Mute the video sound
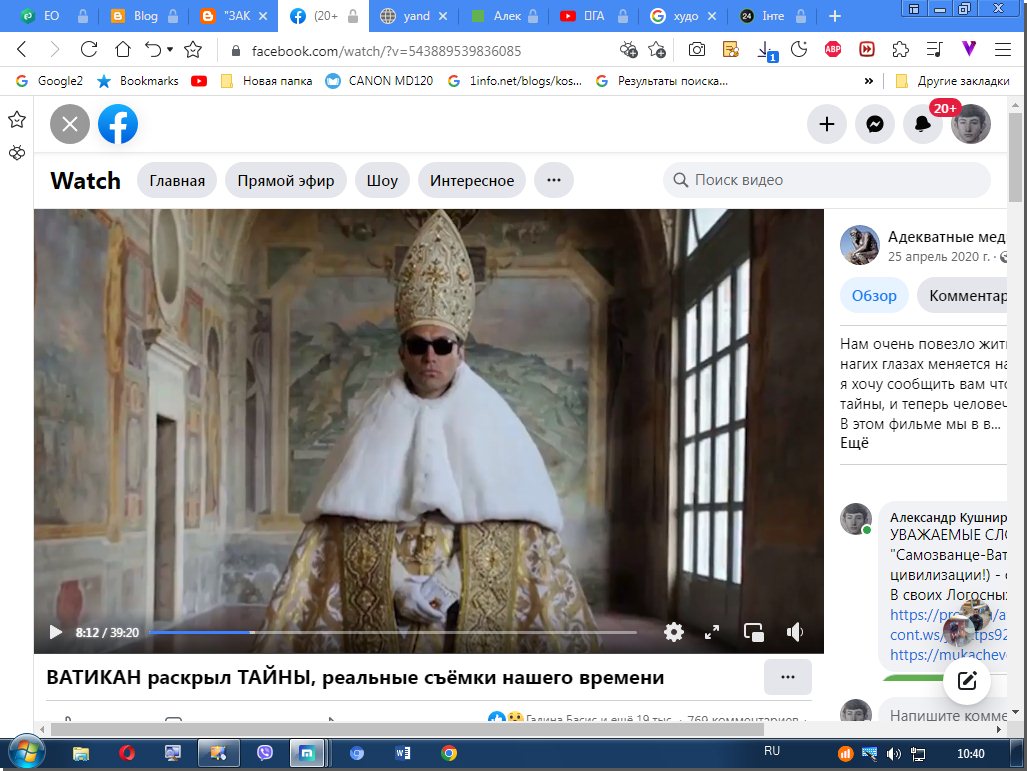 [794, 632]
